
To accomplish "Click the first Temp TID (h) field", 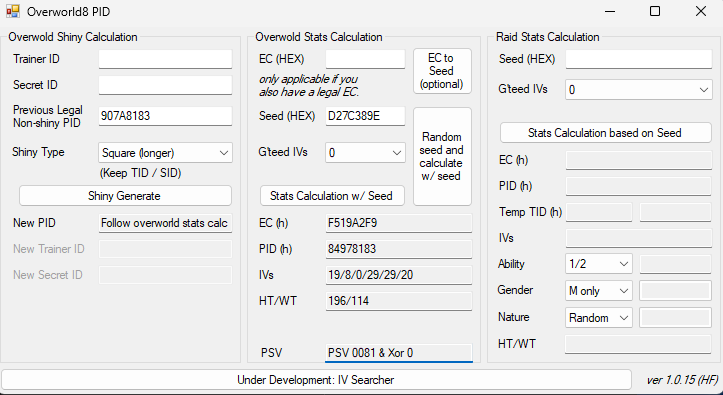I will coord(599,212).
